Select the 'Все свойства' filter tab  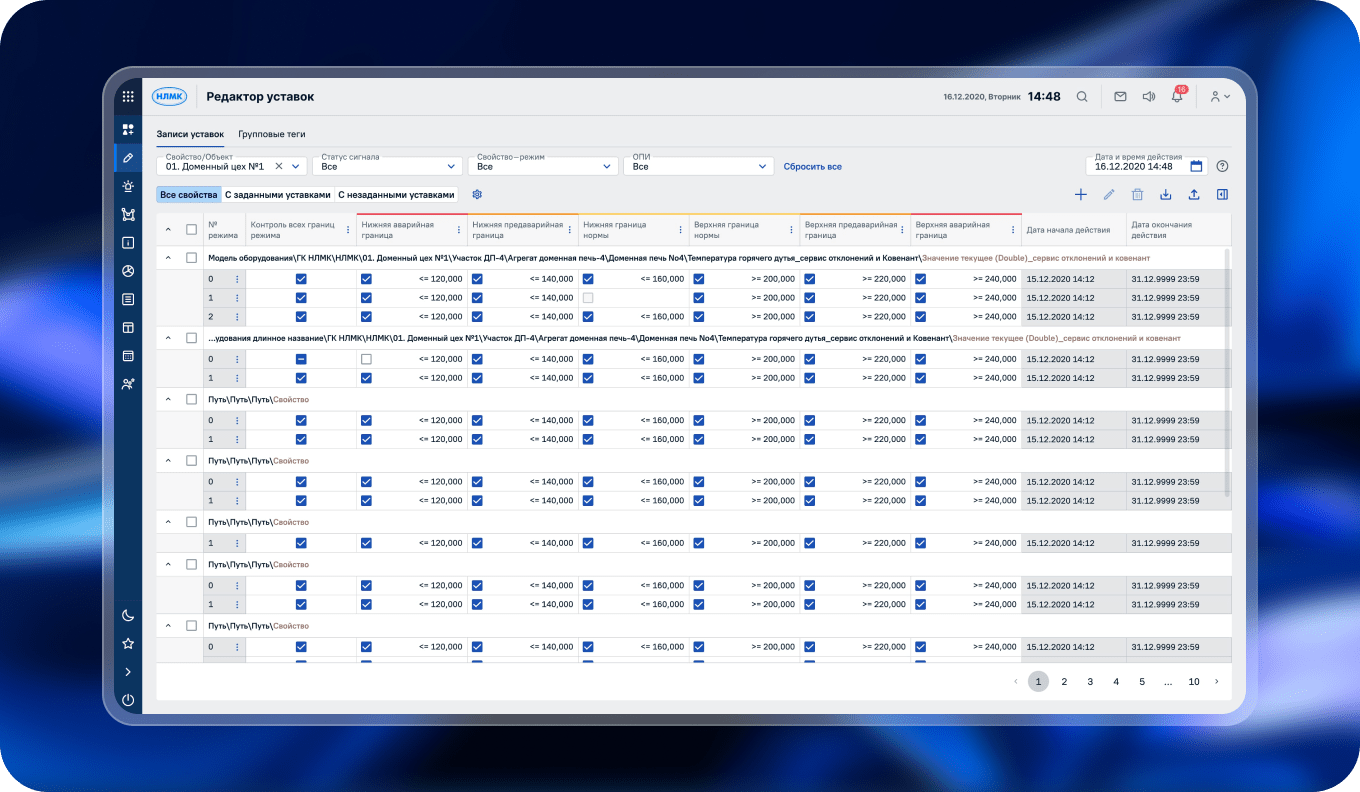[x=188, y=195]
